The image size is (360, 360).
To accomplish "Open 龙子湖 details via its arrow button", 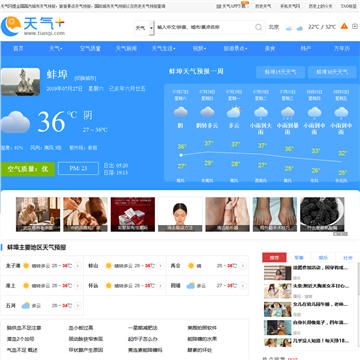I will (78, 266).
